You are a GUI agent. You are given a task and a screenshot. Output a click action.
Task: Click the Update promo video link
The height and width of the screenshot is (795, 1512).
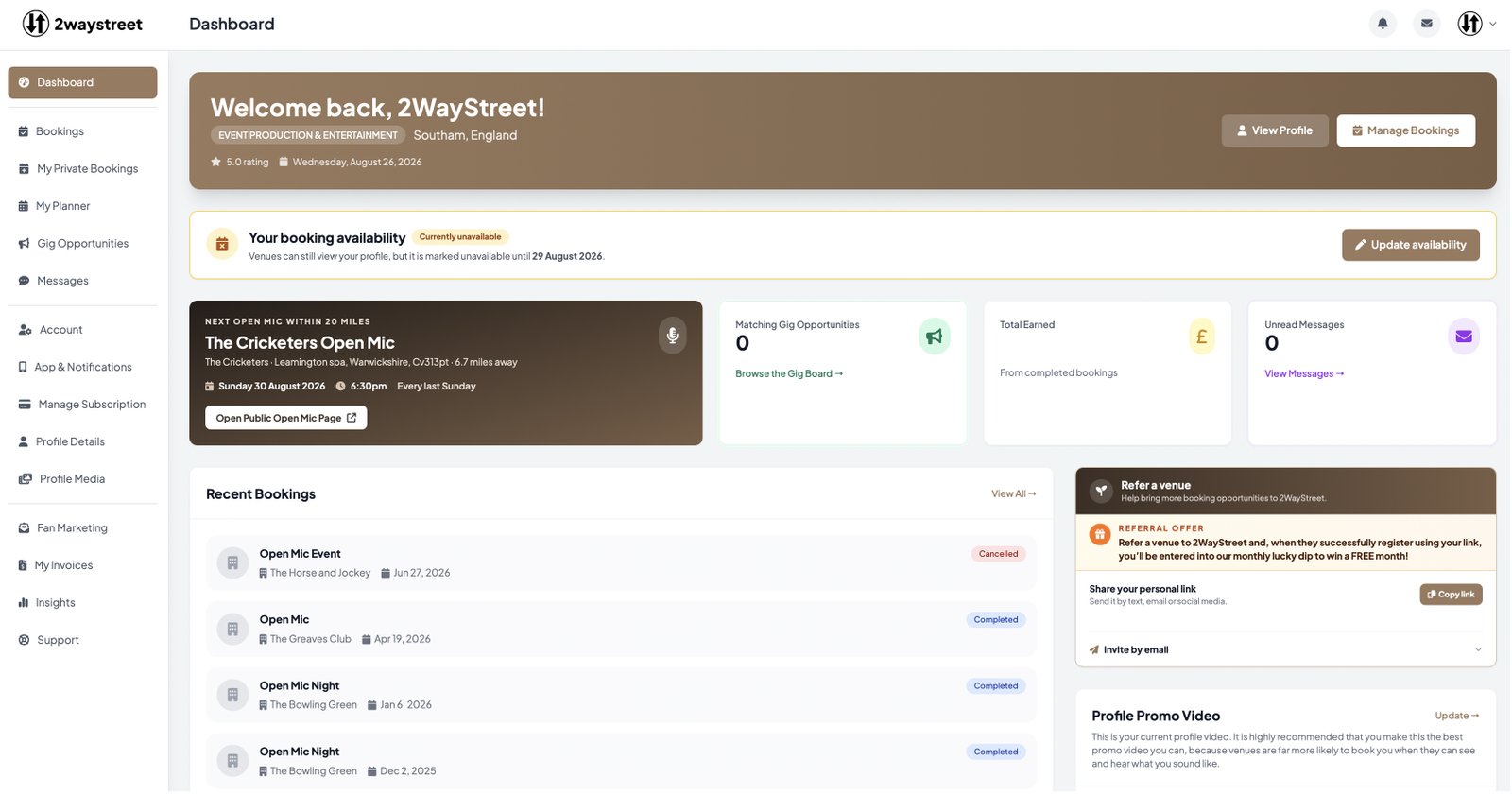click(x=1456, y=717)
